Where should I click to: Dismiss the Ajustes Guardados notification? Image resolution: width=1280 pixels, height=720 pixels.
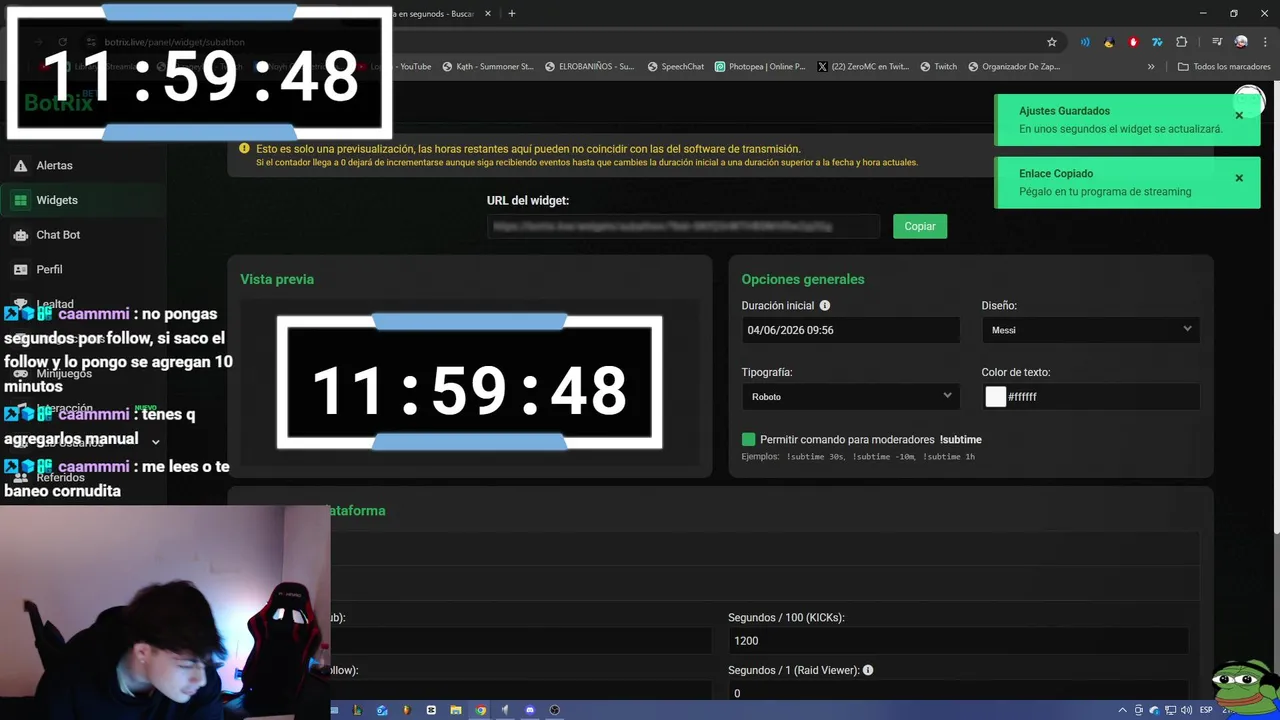pyautogui.click(x=1239, y=115)
